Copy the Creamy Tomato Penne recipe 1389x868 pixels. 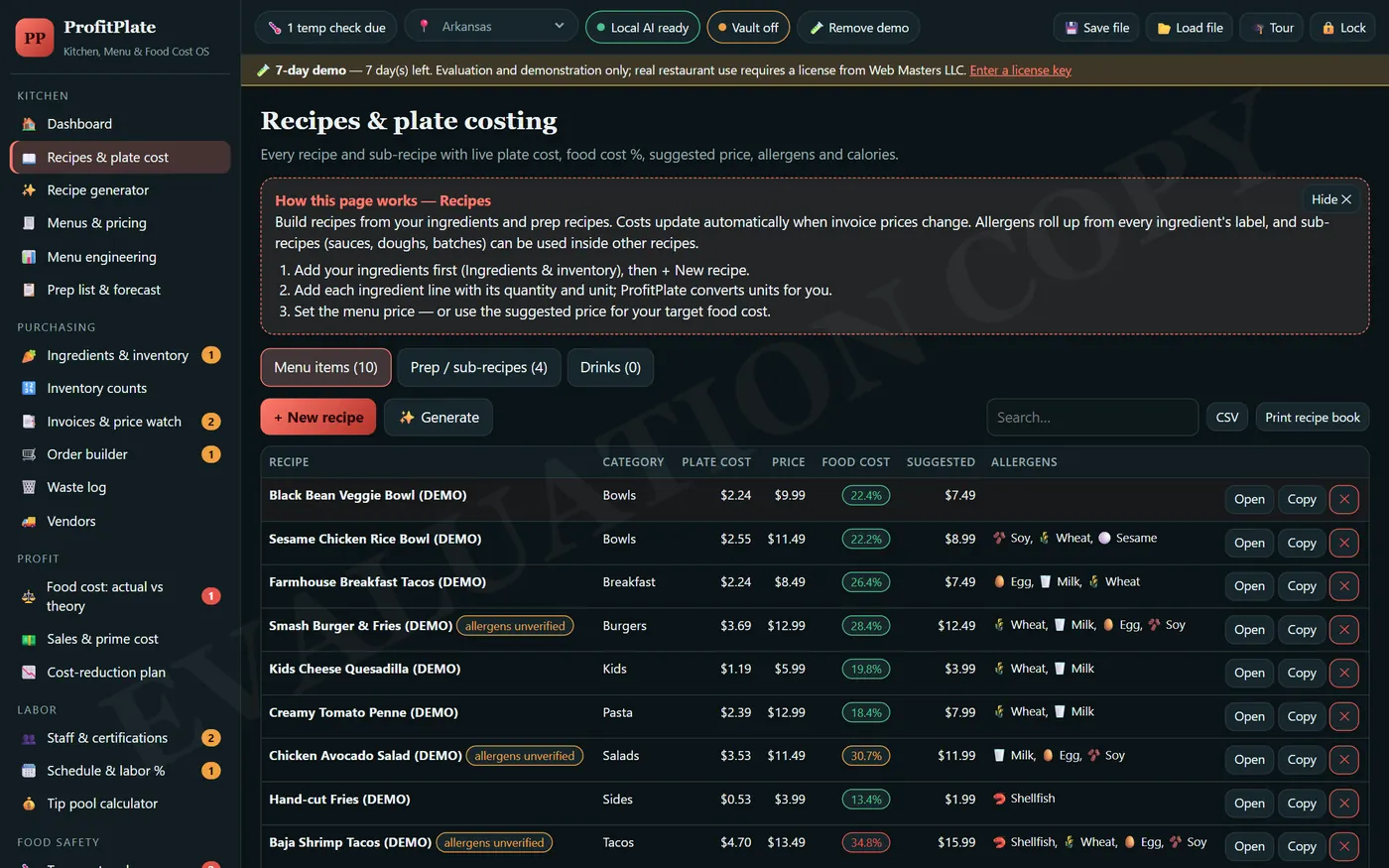(1302, 716)
